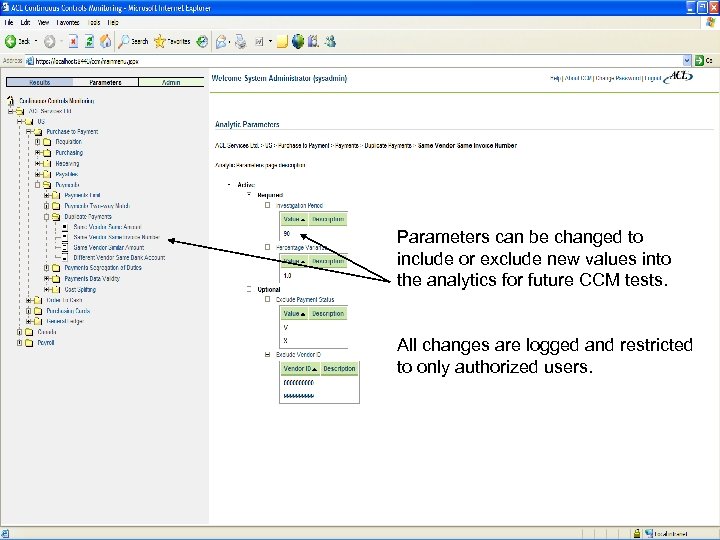Expand the Order to Cash node
Image resolution: width=720 pixels, height=540 pixels.
click(29, 300)
